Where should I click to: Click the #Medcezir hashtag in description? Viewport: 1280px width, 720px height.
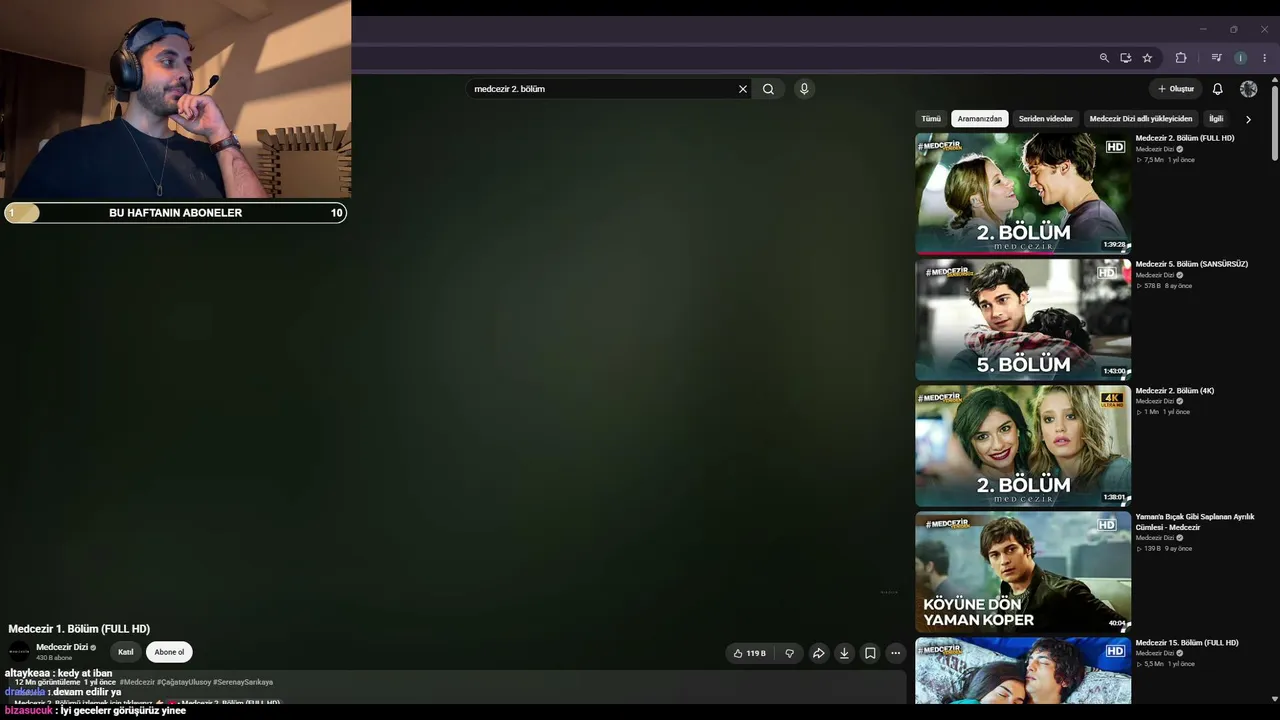click(x=137, y=682)
